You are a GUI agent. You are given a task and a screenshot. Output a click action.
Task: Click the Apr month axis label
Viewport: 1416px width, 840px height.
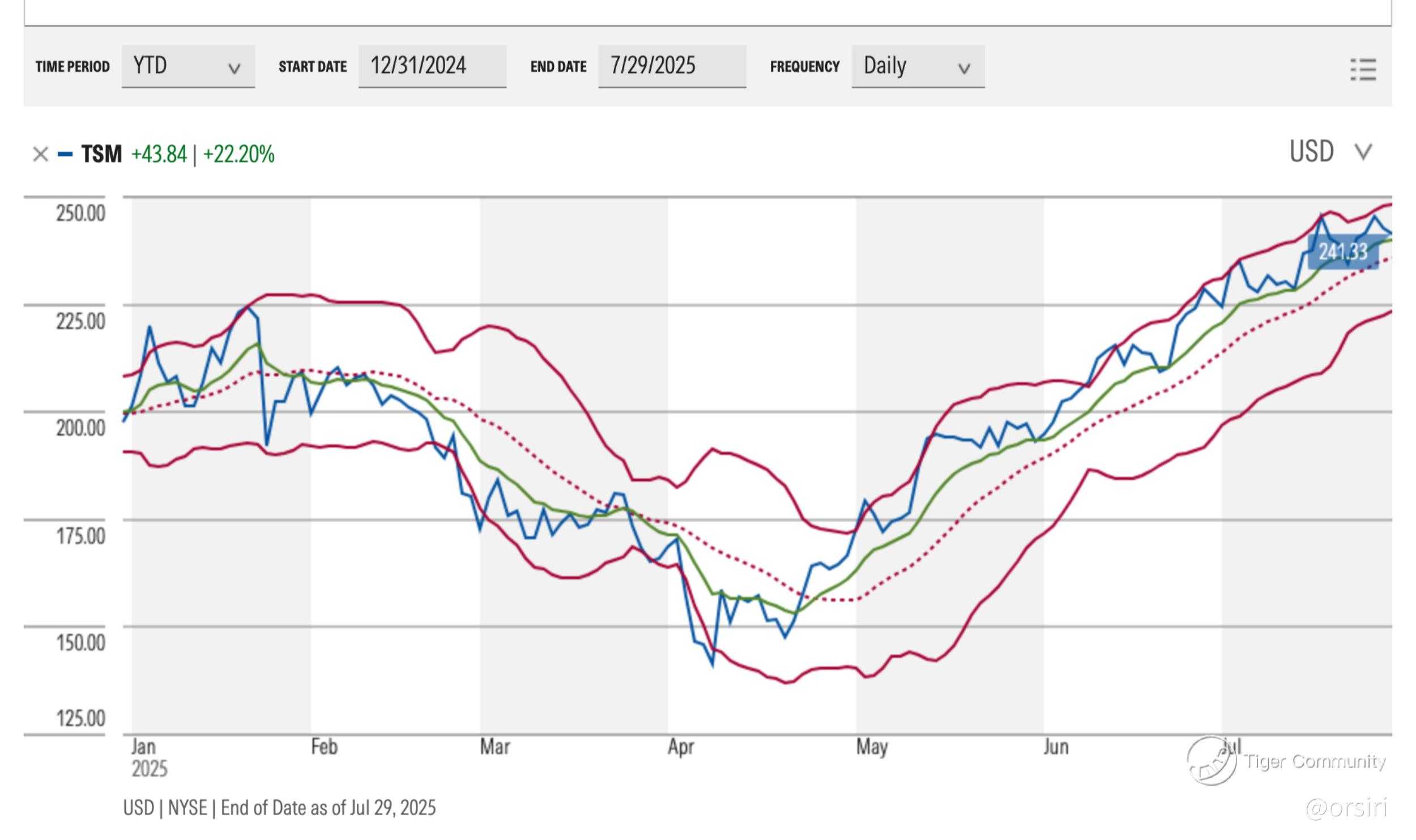tap(680, 747)
